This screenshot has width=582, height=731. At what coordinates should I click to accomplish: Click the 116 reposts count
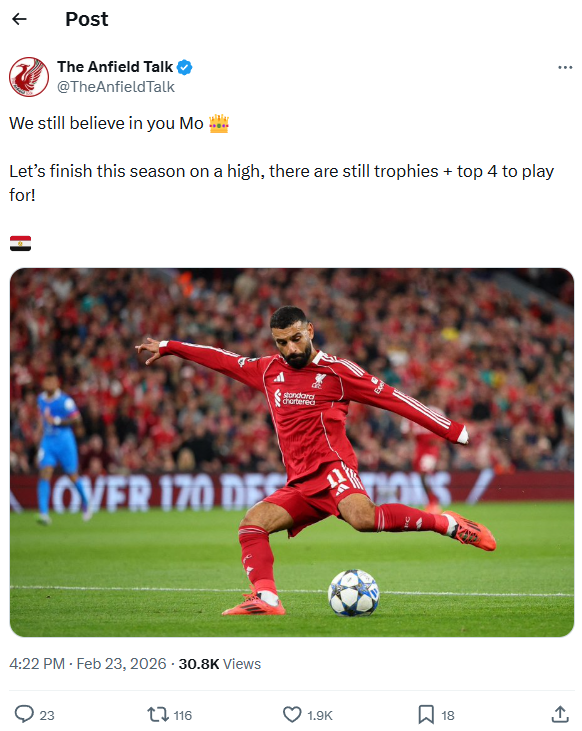click(x=183, y=715)
